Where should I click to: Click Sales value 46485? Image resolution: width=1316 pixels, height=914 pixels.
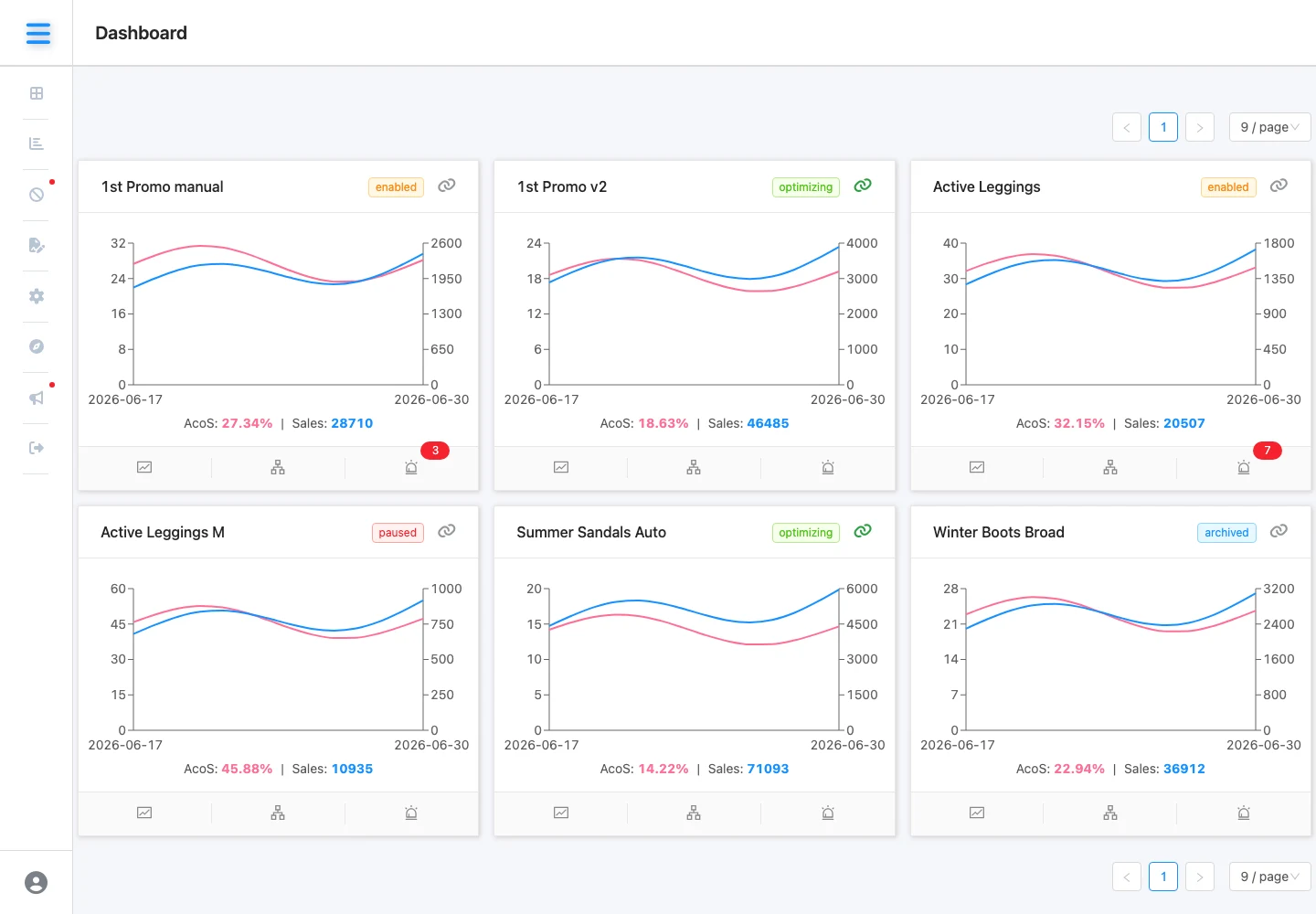pos(768,423)
